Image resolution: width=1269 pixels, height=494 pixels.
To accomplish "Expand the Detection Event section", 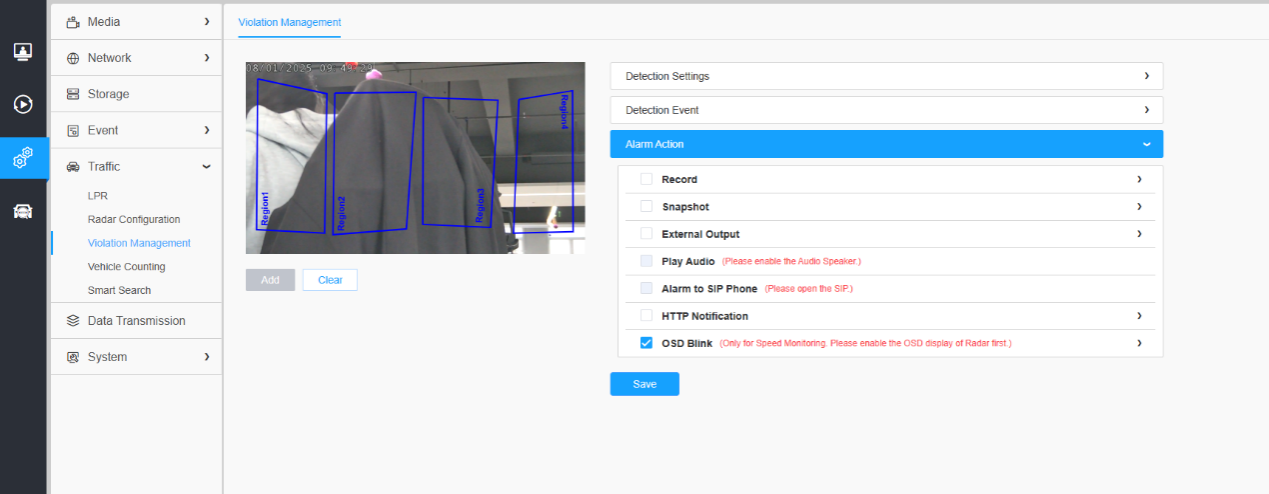I will [x=886, y=110].
